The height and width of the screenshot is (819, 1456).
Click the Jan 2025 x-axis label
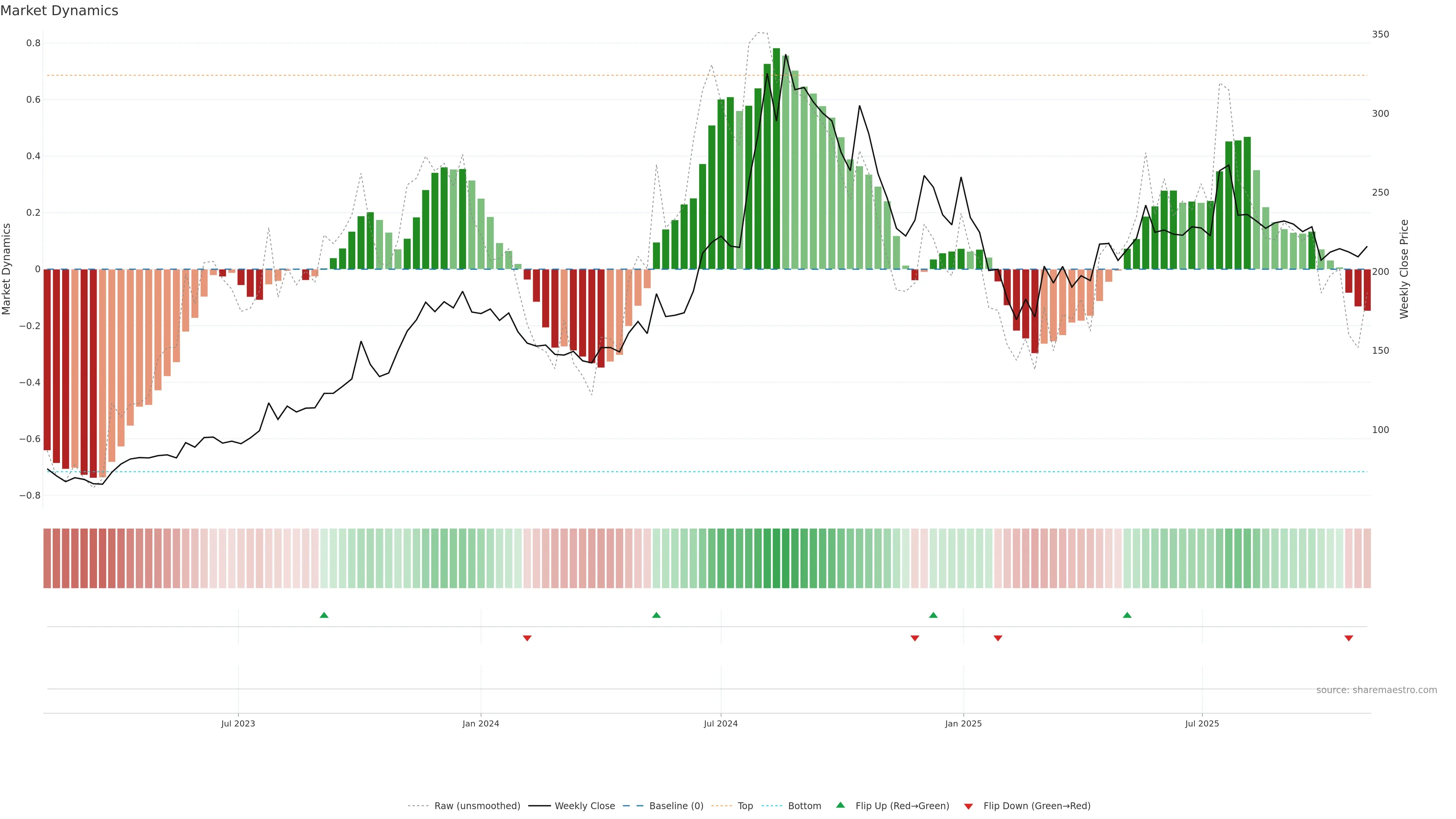click(963, 723)
